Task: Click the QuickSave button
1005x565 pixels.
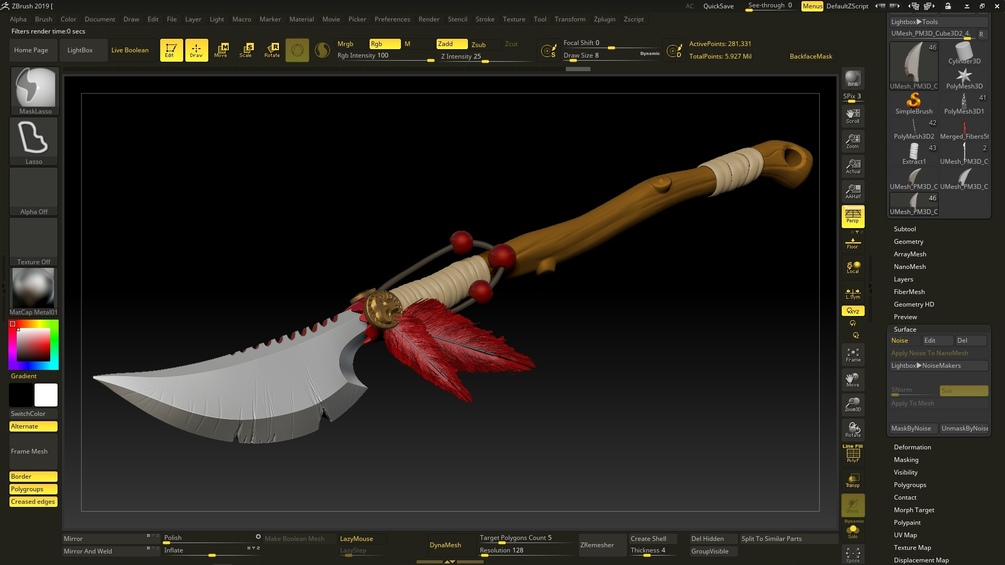Action: coord(718,6)
